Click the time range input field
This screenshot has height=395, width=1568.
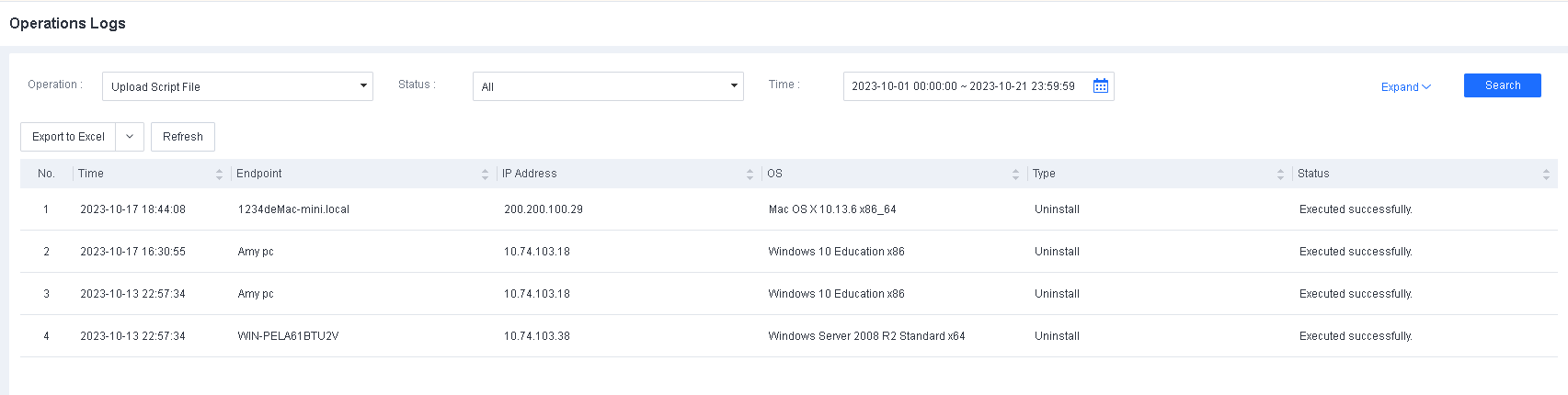pos(962,86)
